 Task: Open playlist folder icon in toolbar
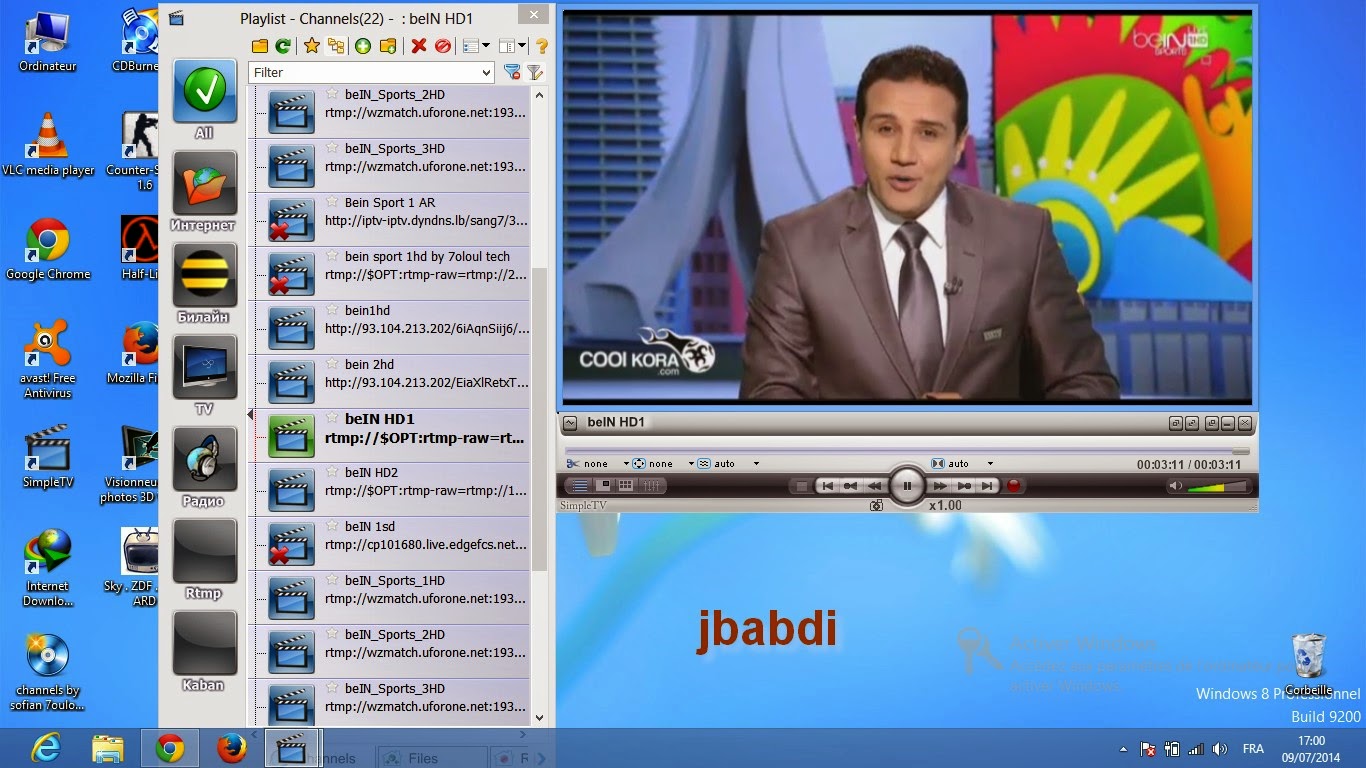click(259, 46)
